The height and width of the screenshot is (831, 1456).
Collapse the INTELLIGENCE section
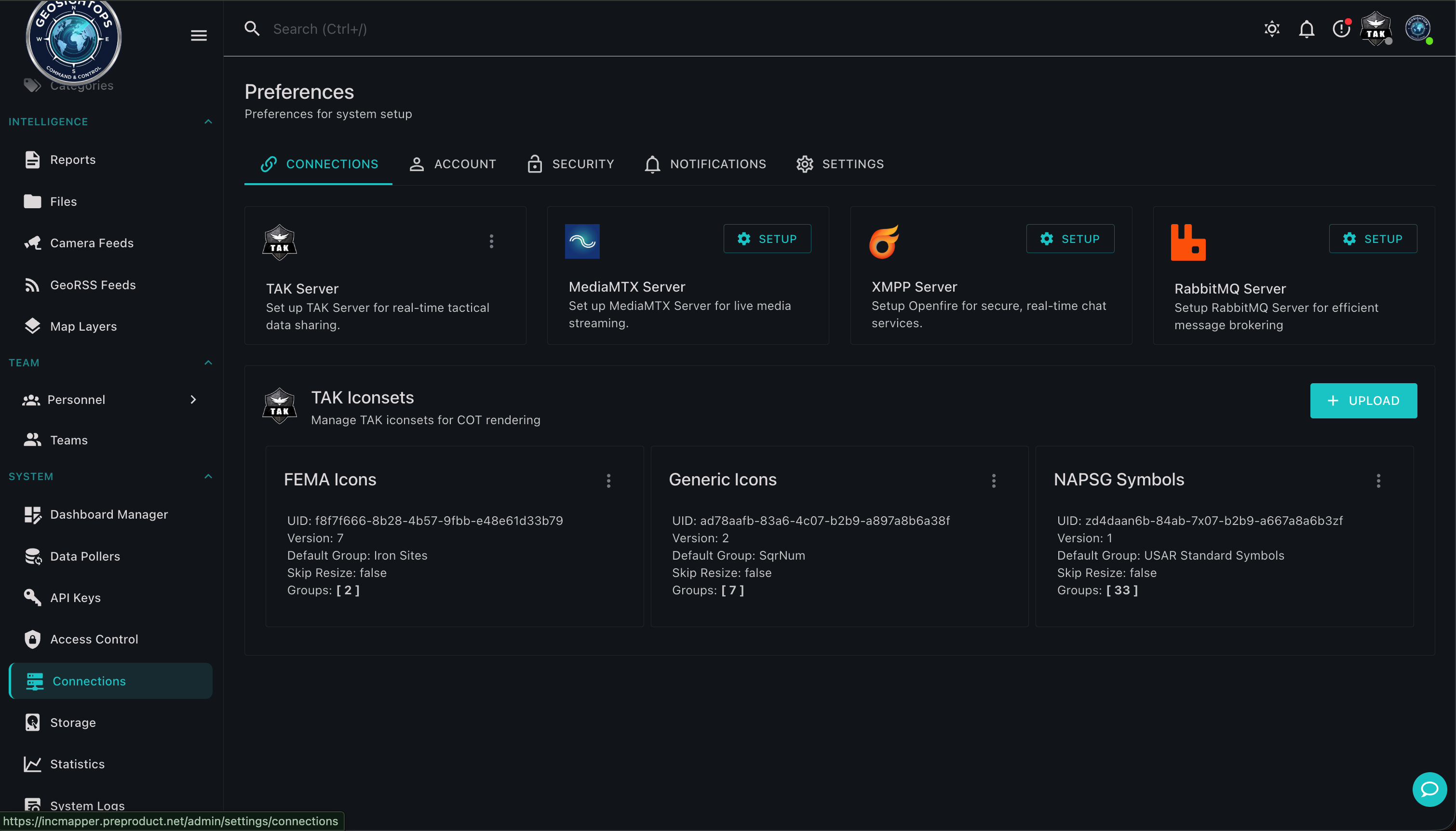pos(208,121)
